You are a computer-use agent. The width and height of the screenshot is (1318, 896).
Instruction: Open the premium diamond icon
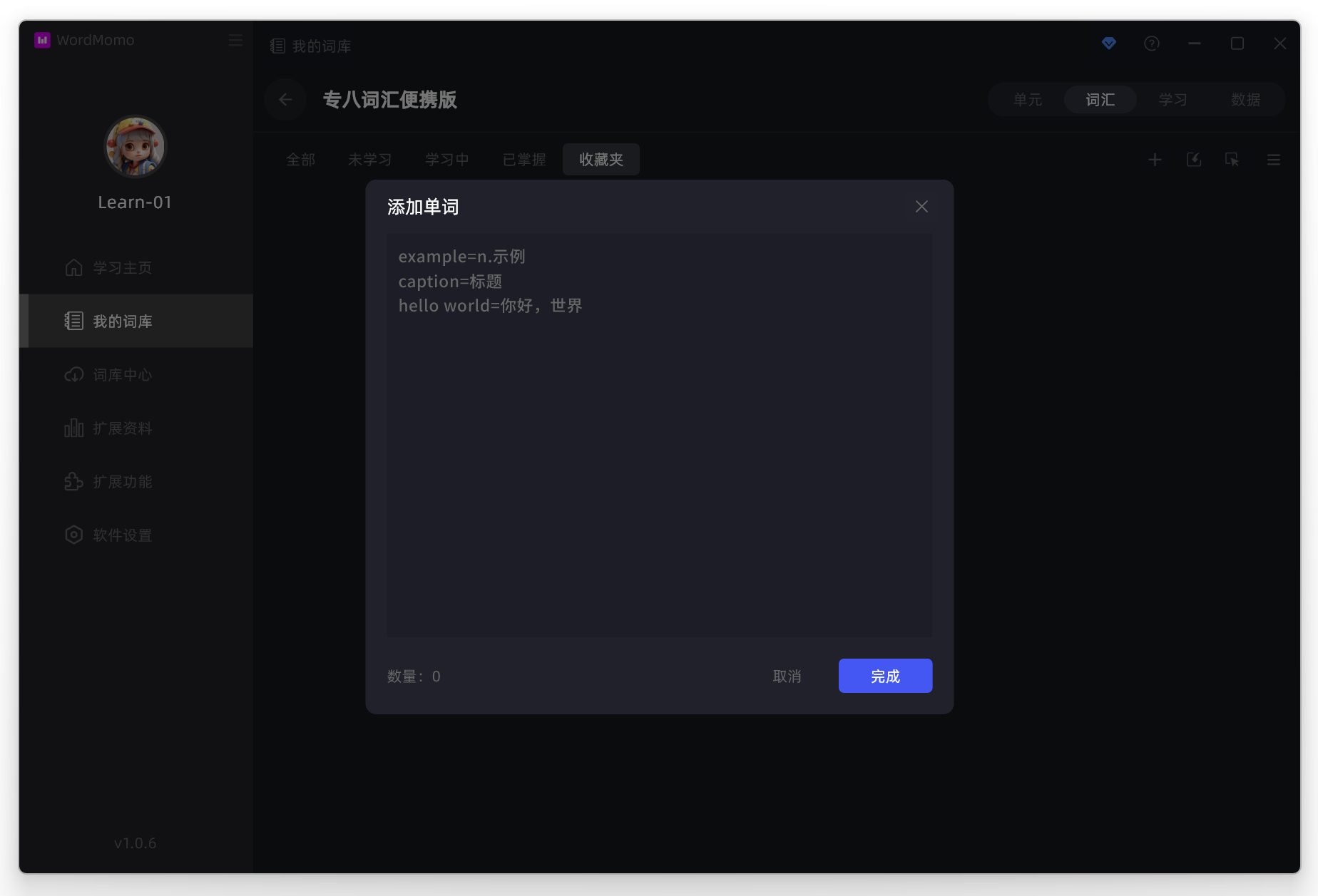(1108, 43)
